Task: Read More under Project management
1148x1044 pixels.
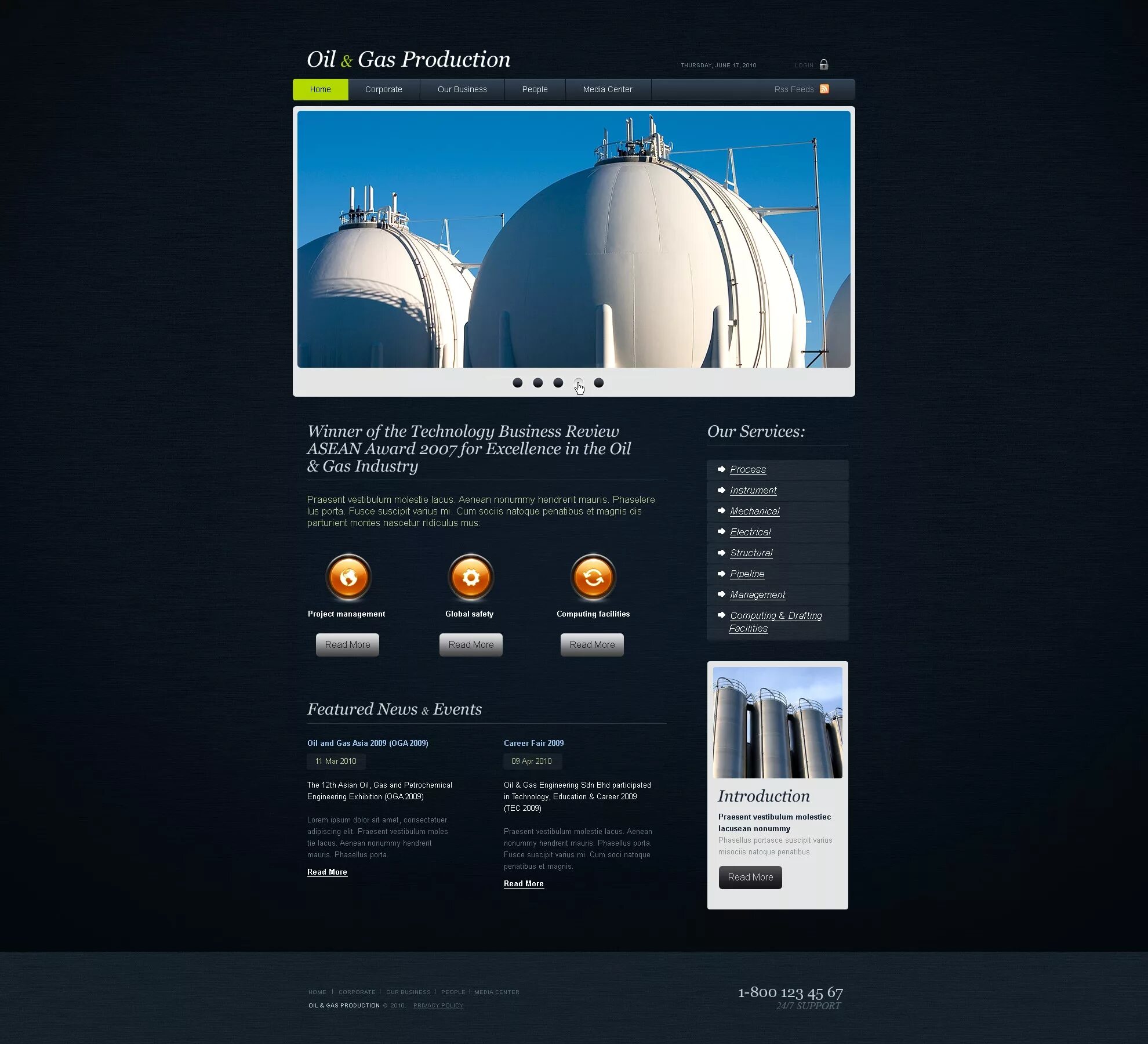Action: coord(347,645)
